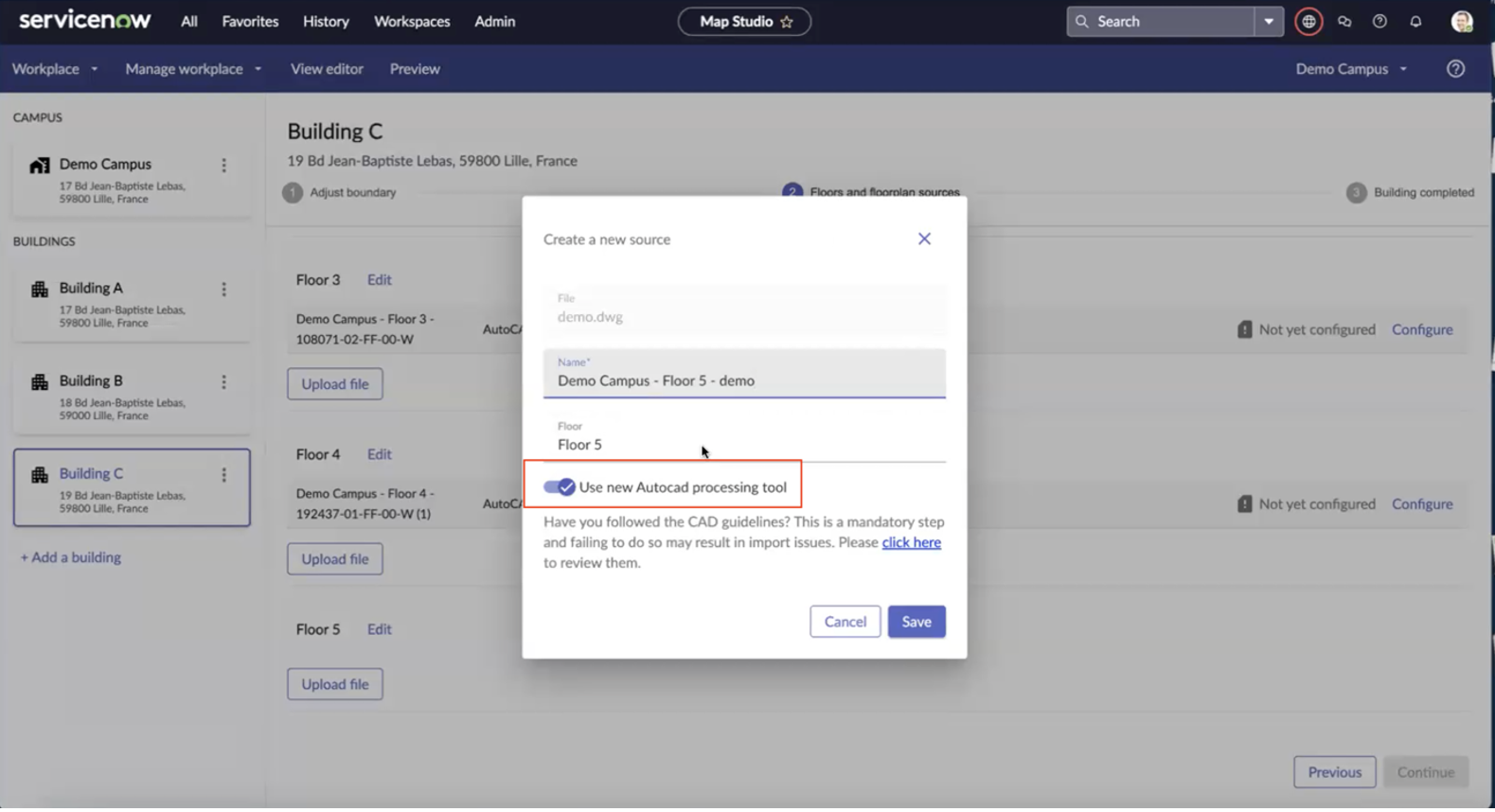Screen dimensions: 1495x812
Task: Edit Floor 4
Action: click(379, 454)
